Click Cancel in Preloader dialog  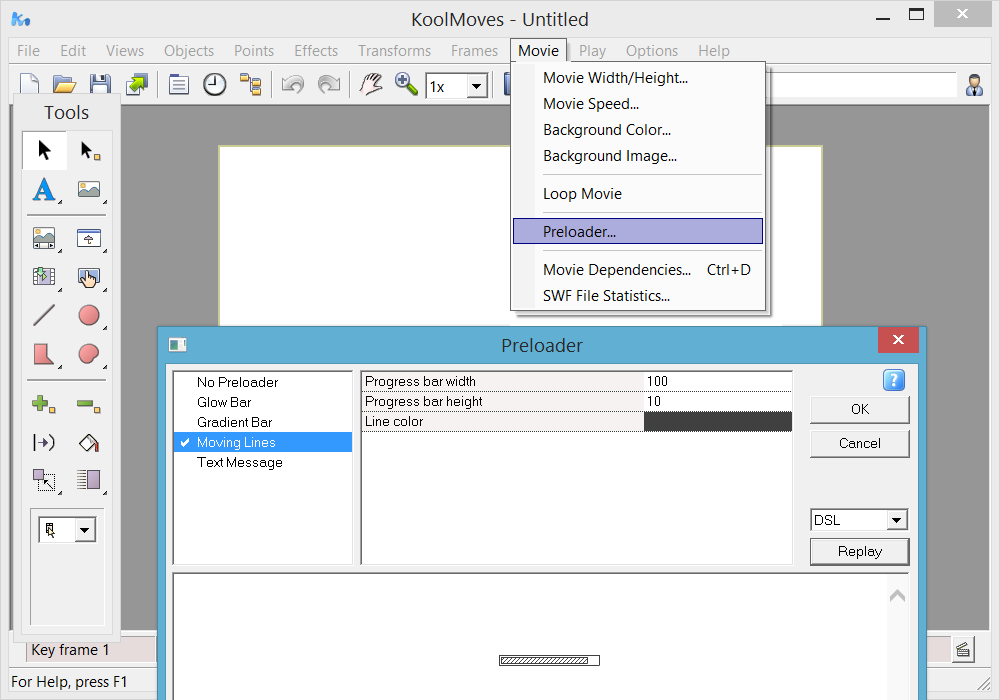click(x=860, y=444)
